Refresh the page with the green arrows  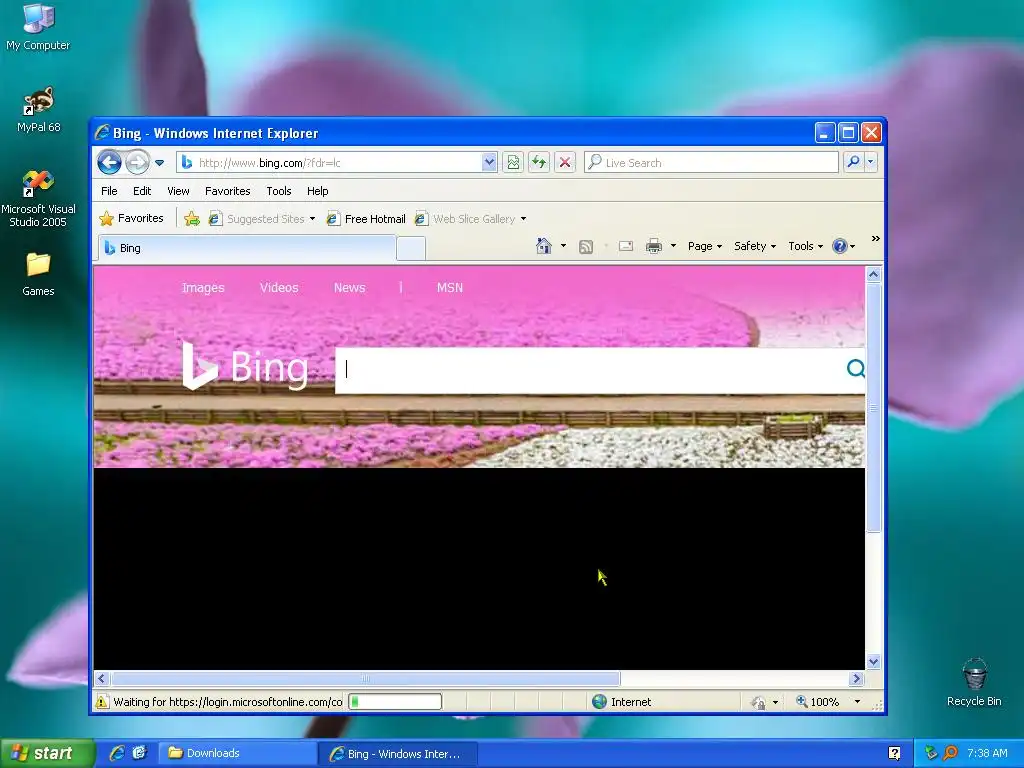pyautogui.click(x=539, y=163)
